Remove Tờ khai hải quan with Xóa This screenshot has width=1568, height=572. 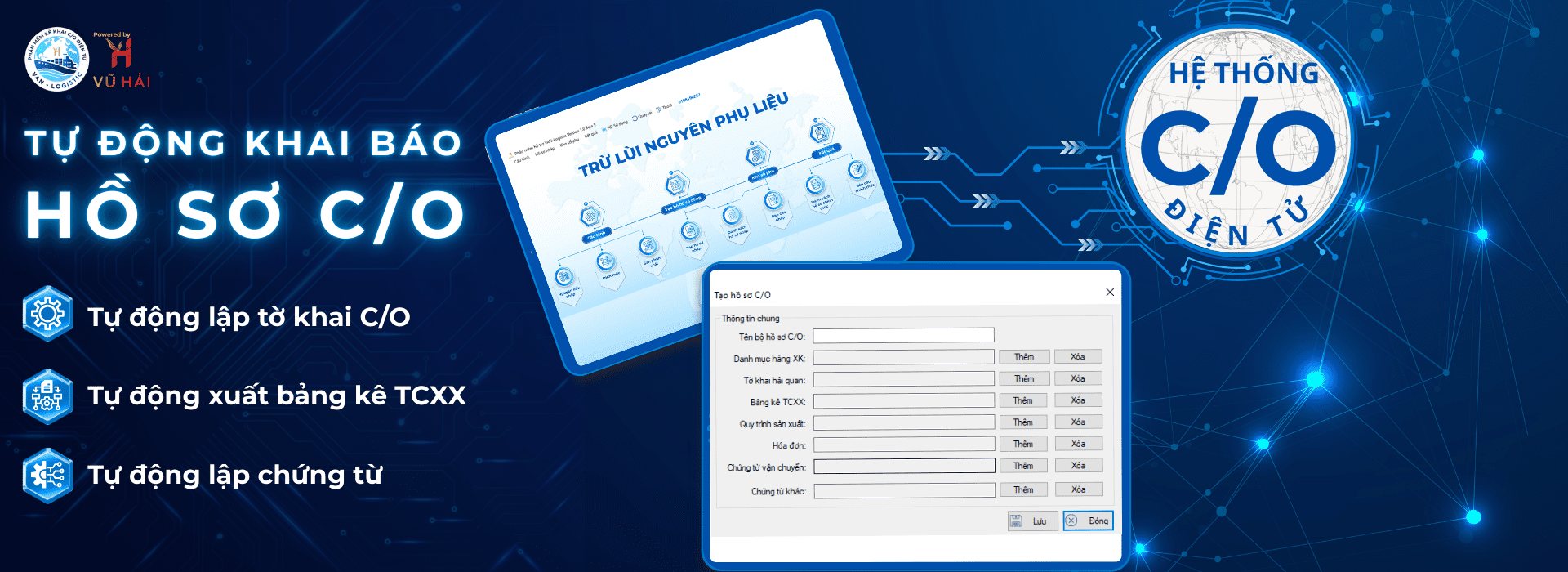(x=1078, y=378)
